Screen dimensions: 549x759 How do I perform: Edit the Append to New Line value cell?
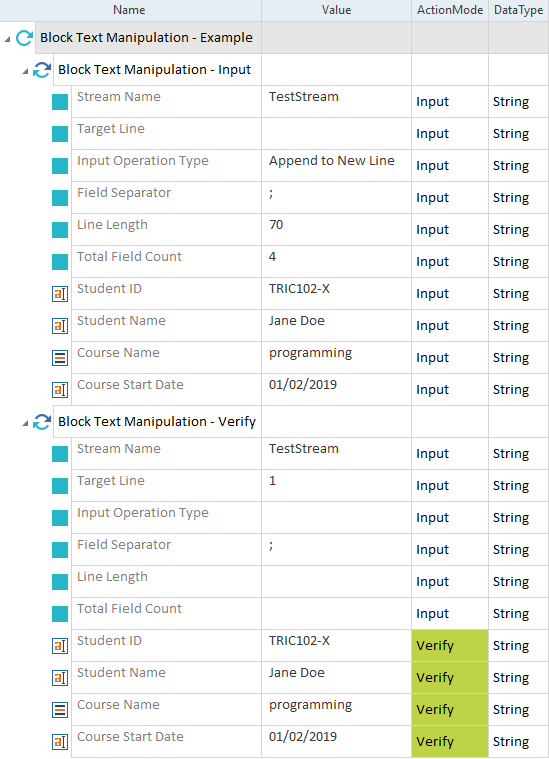(x=336, y=166)
